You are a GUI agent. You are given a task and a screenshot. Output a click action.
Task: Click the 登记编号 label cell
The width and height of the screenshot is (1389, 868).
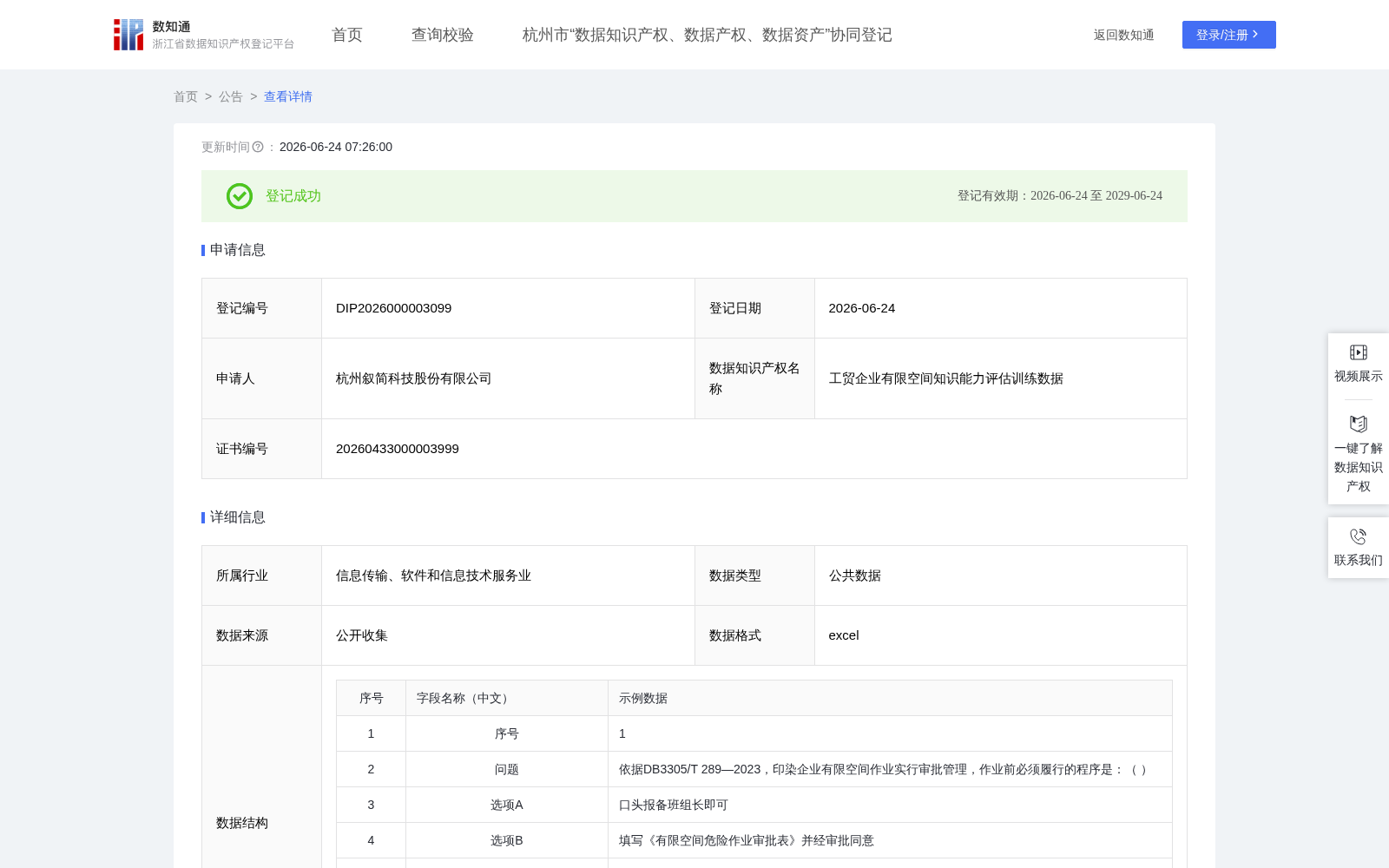point(261,308)
